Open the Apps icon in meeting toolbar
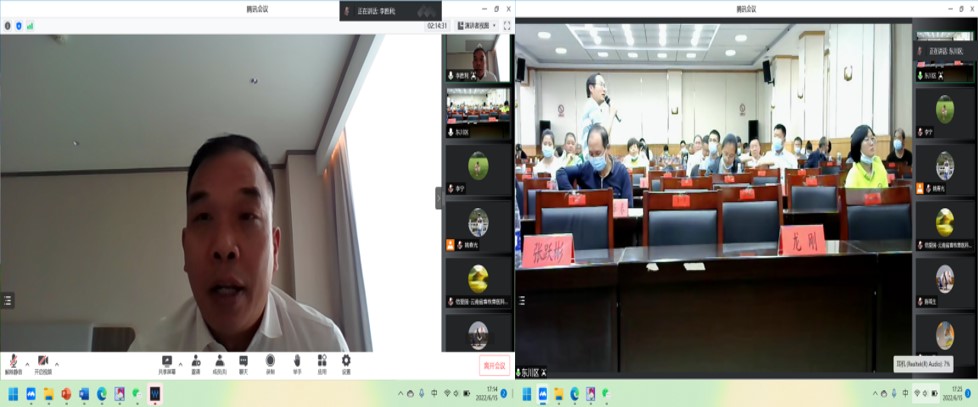The height and width of the screenshot is (407, 978). tap(322, 364)
